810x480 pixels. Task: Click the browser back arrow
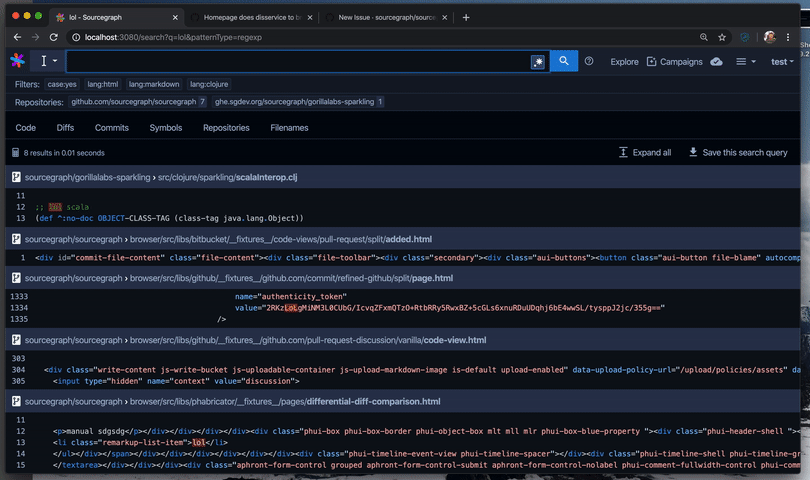(x=18, y=37)
